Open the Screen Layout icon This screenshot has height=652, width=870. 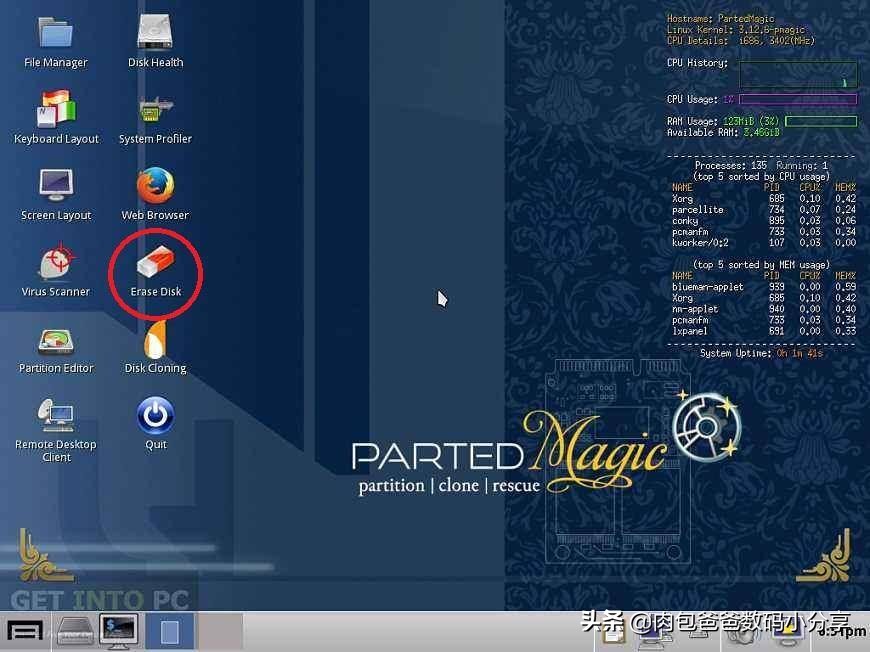pos(56,186)
